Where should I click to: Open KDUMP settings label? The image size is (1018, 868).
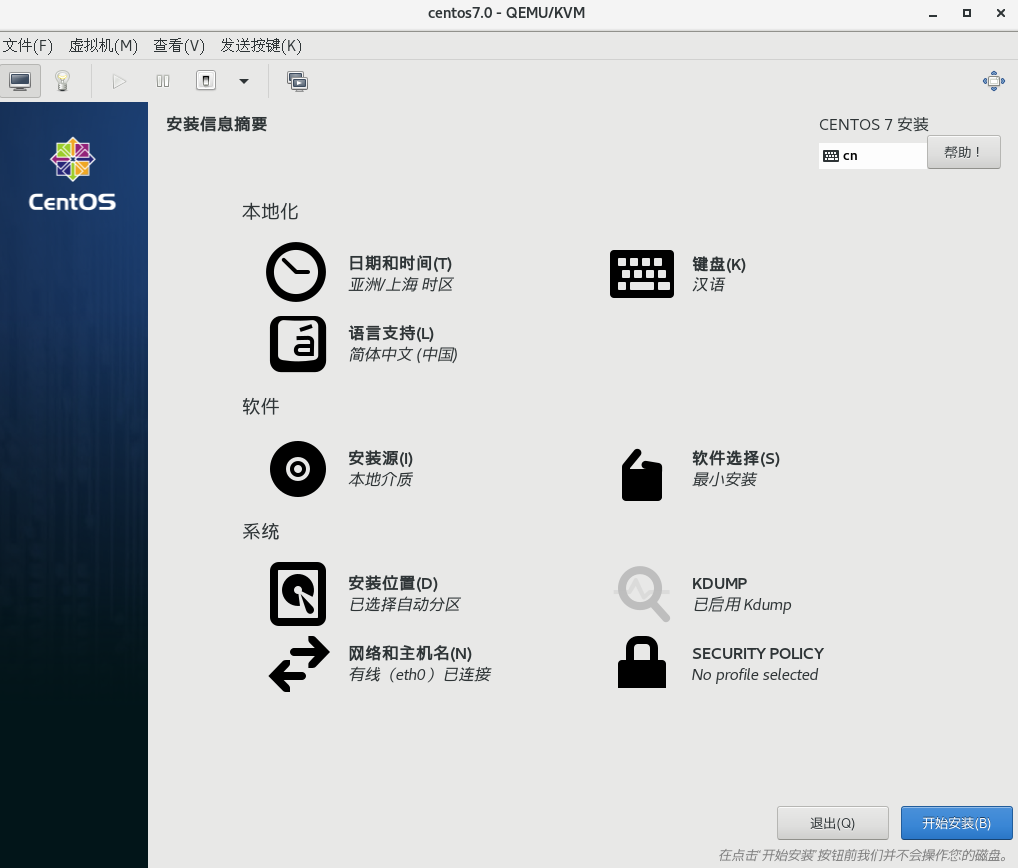pyautogui.click(x=719, y=583)
